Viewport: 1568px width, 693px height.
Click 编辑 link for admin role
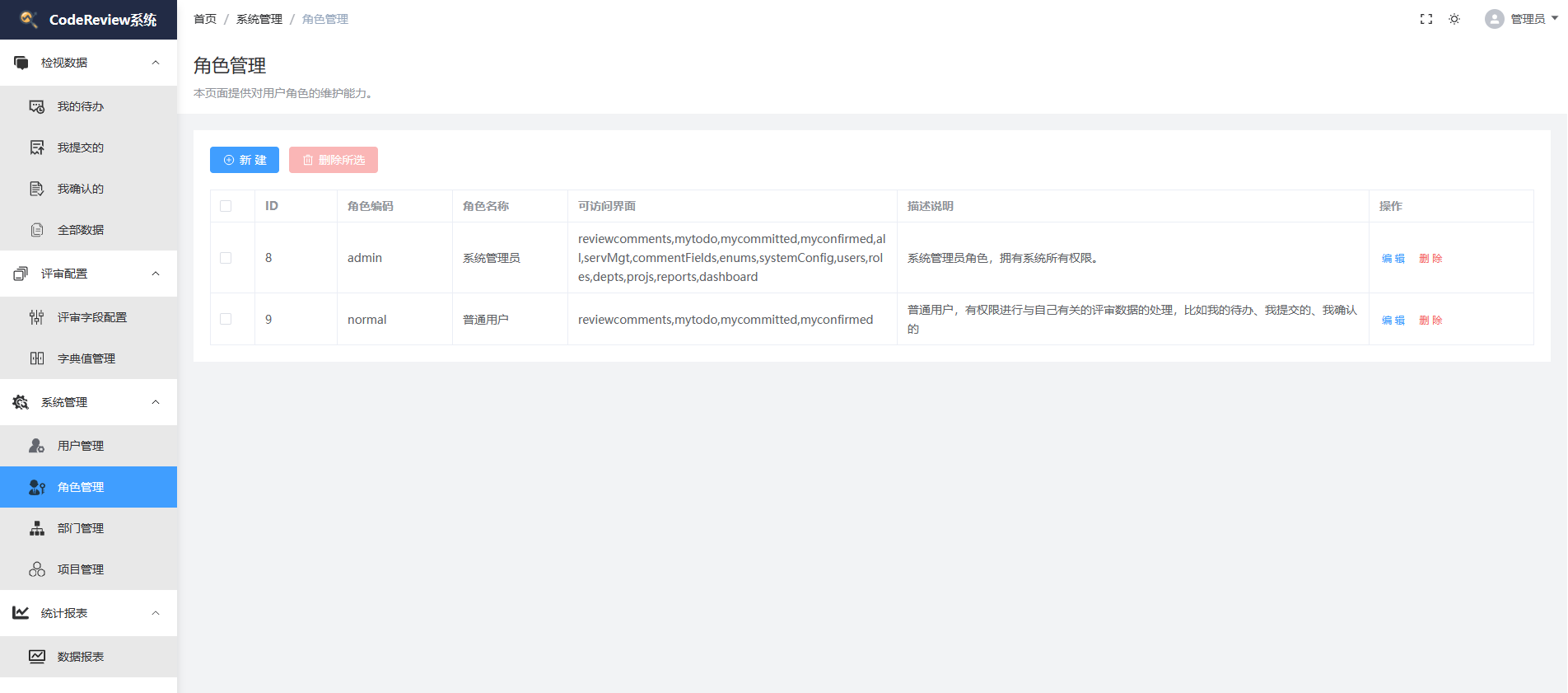(1393, 258)
